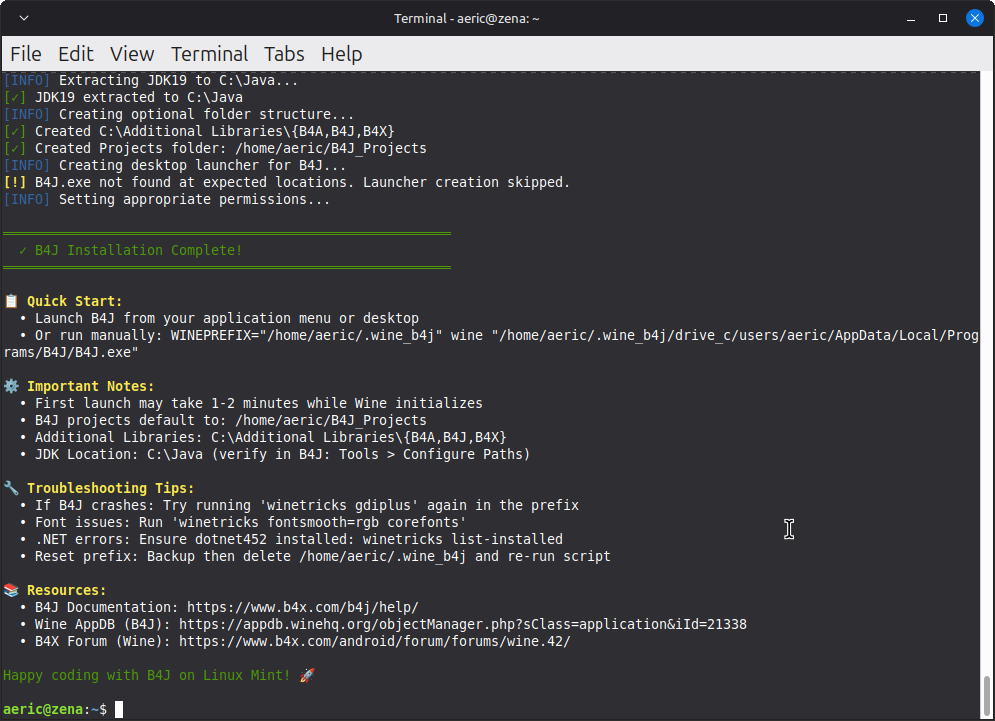Click the window title 'Terminal - aeric@zena: ~'
This screenshot has height=721, width=995.
tap(466, 18)
